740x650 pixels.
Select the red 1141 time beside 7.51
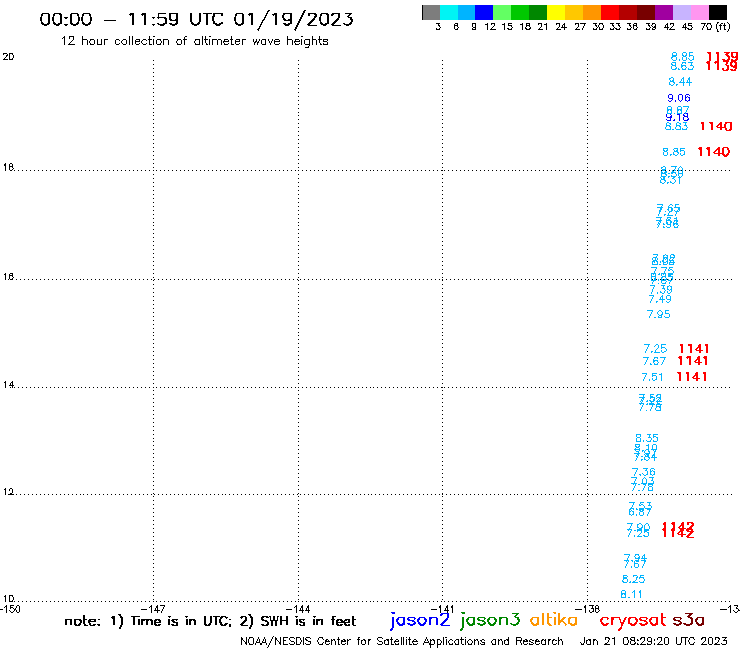tap(691, 377)
